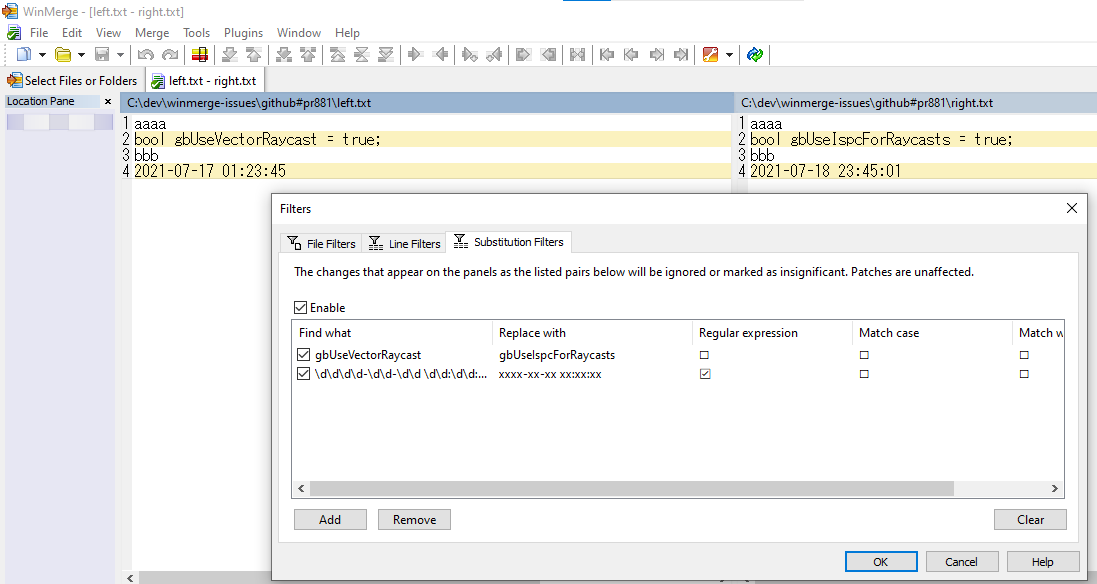1097x584 pixels.
Task: Go to Next Difference icon
Action: tap(229, 55)
